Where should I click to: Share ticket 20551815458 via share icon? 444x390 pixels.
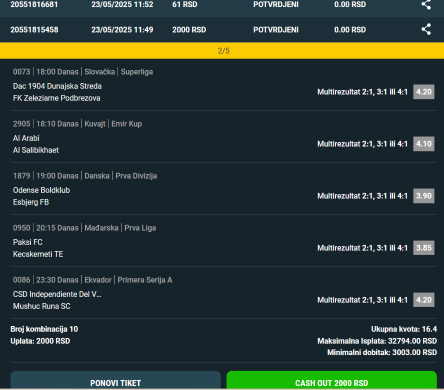(x=426, y=29)
